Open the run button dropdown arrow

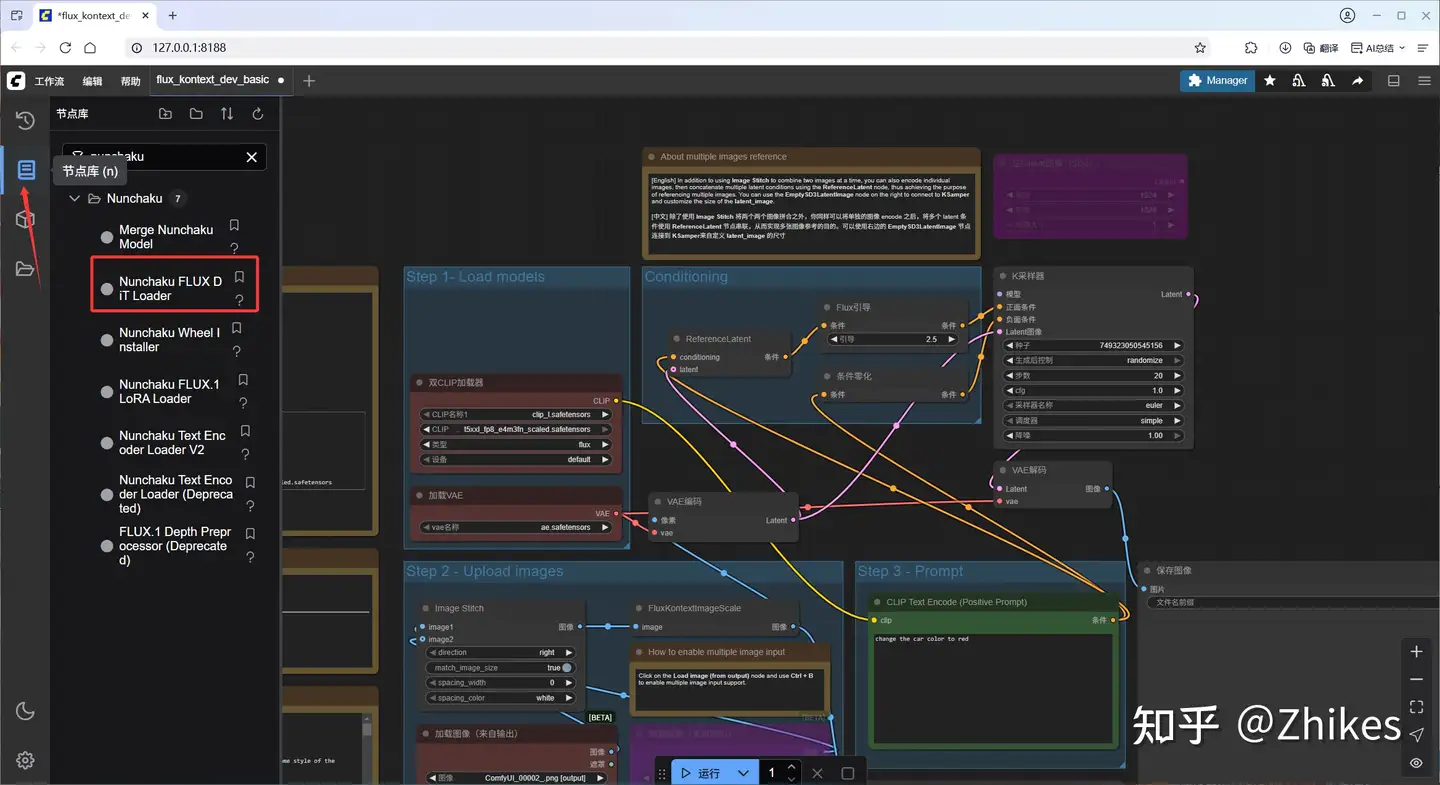[743, 773]
